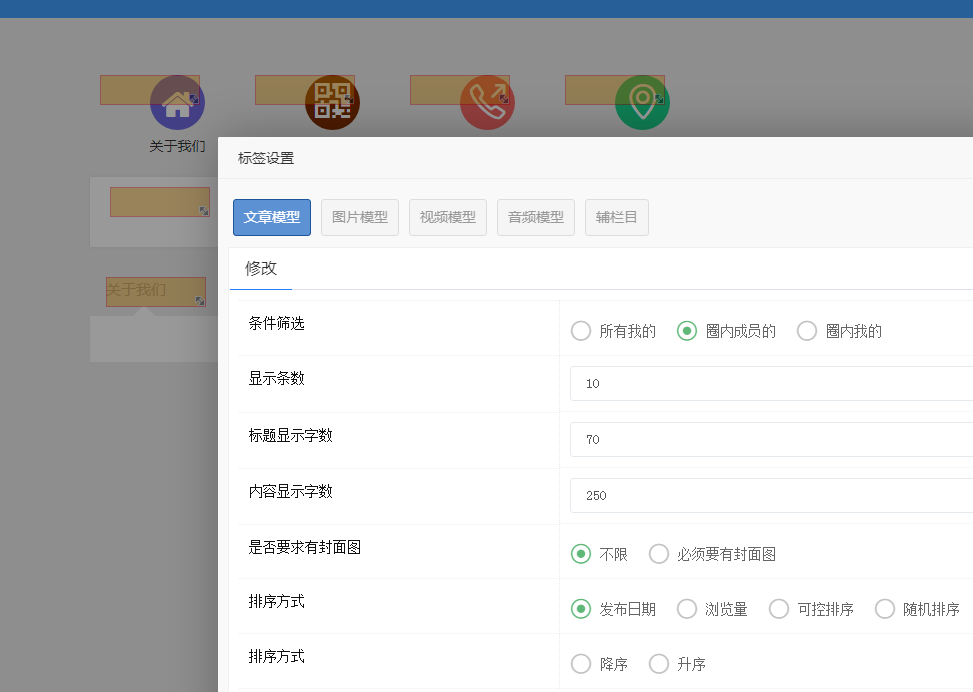Switch to 音频模型 tab
The image size is (973, 692).
click(536, 217)
